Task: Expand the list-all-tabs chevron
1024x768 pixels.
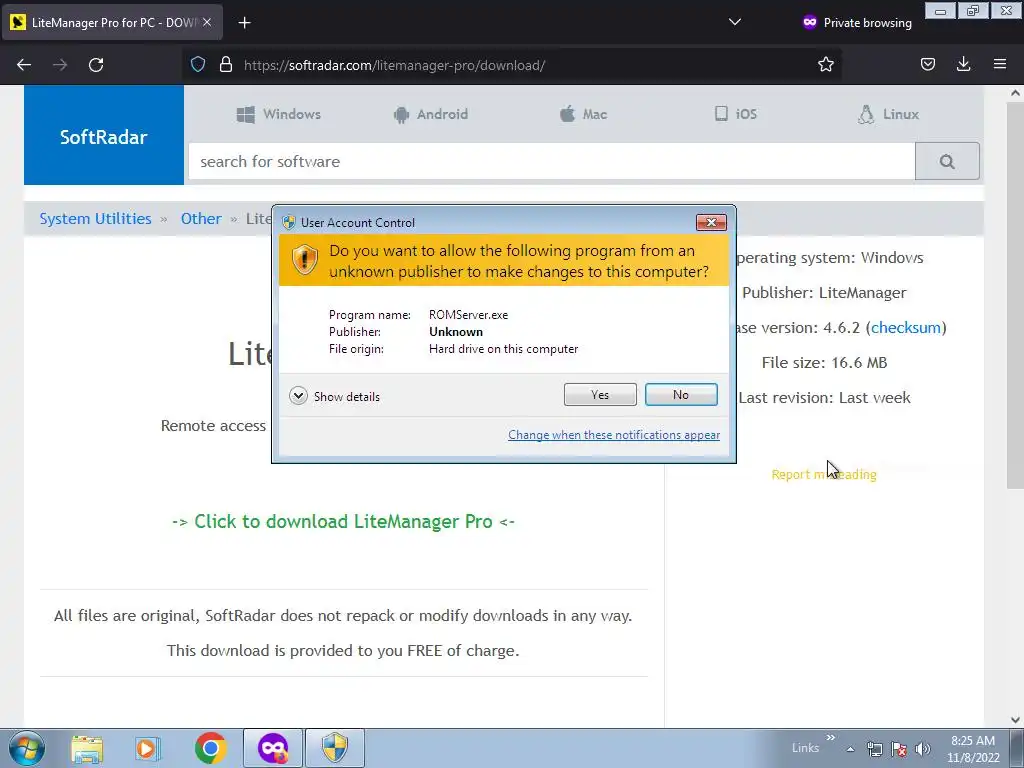Action: 735,22
